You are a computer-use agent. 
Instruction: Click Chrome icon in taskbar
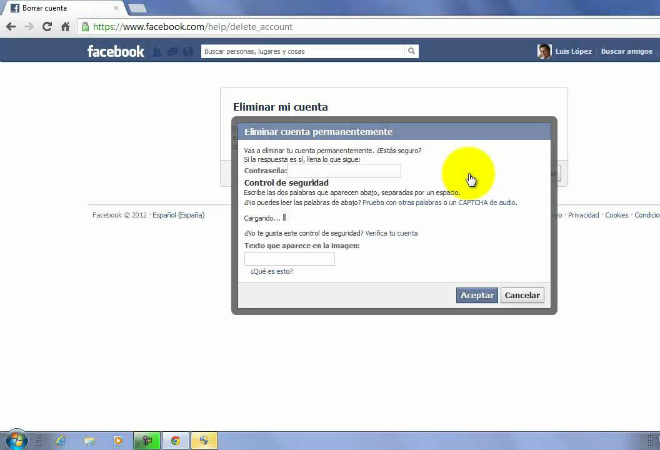[175, 440]
